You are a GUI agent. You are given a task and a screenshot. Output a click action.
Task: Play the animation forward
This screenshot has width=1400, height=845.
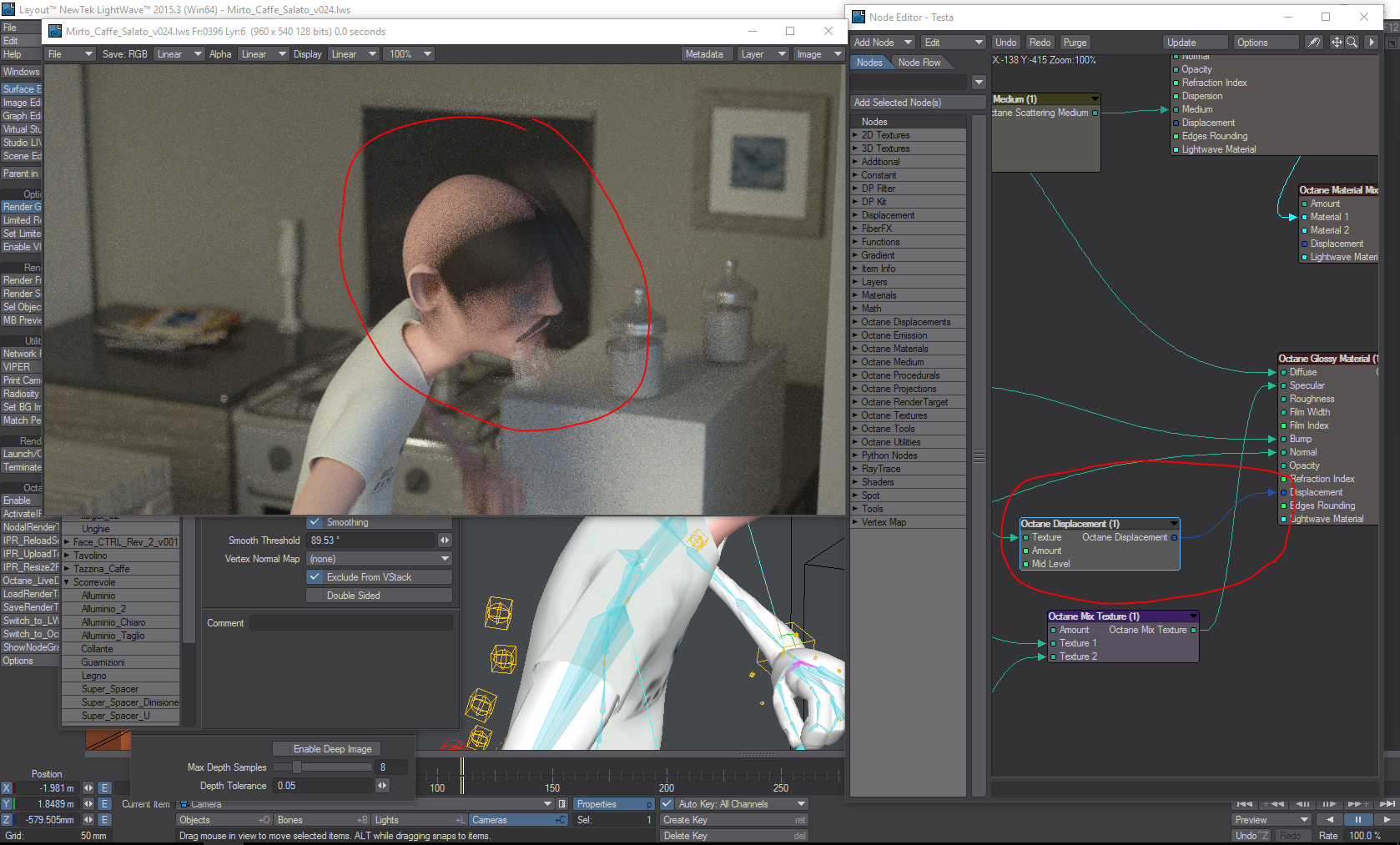click(1386, 820)
